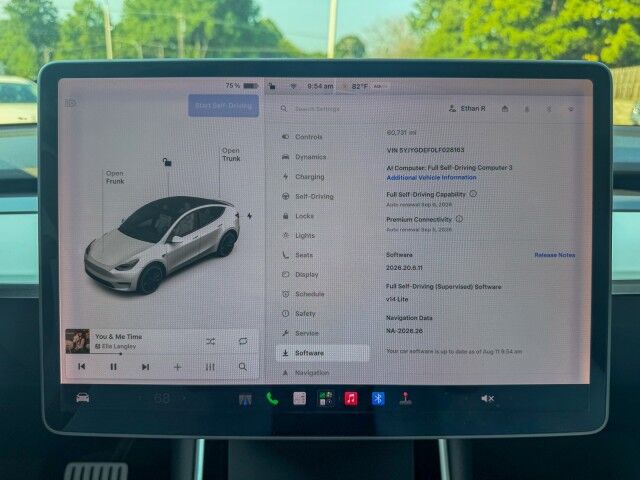This screenshot has width=640, height=480.
Task: Tap Start Self-Driving button
Action: [223, 106]
